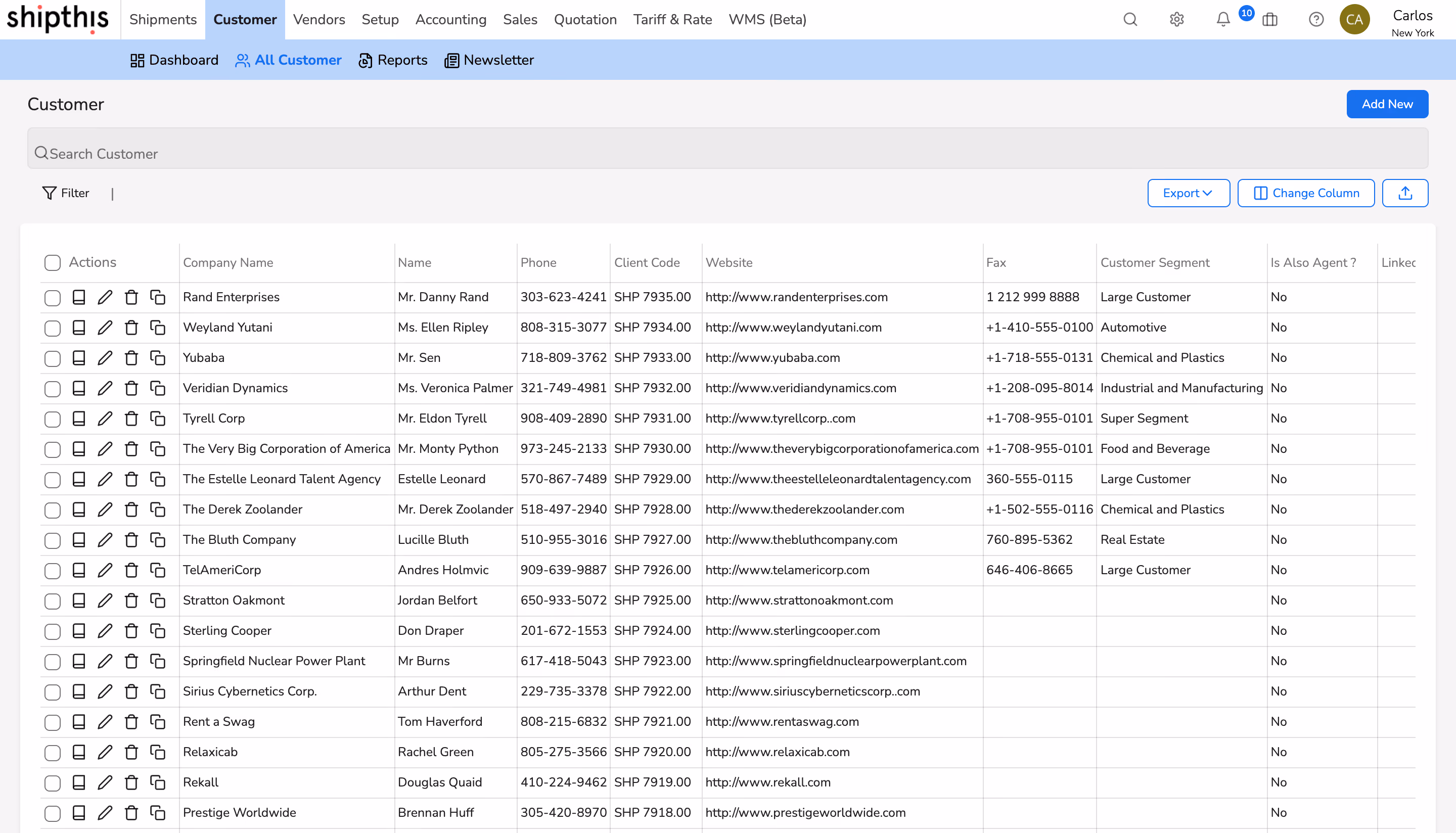The height and width of the screenshot is (833, 1456).
Task: Select the Yubaba row checkbox
Action: click(x=53, y=358)
